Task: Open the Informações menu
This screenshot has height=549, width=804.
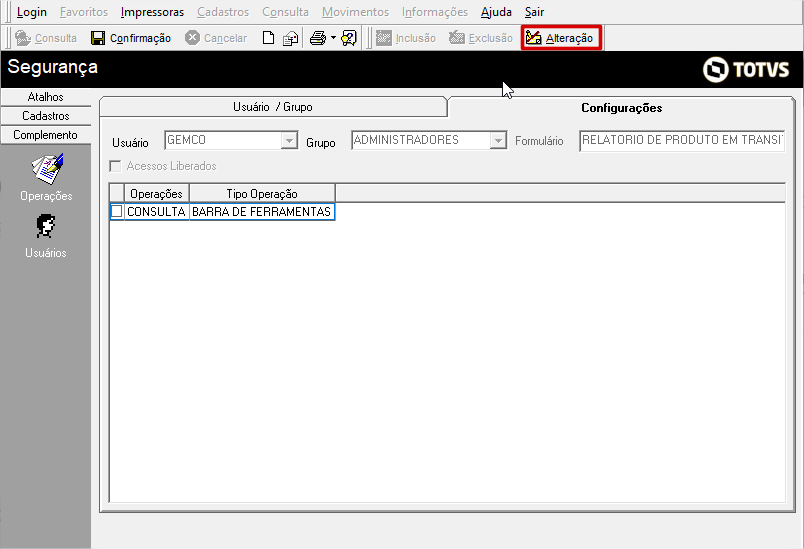Action: [435, 12]
